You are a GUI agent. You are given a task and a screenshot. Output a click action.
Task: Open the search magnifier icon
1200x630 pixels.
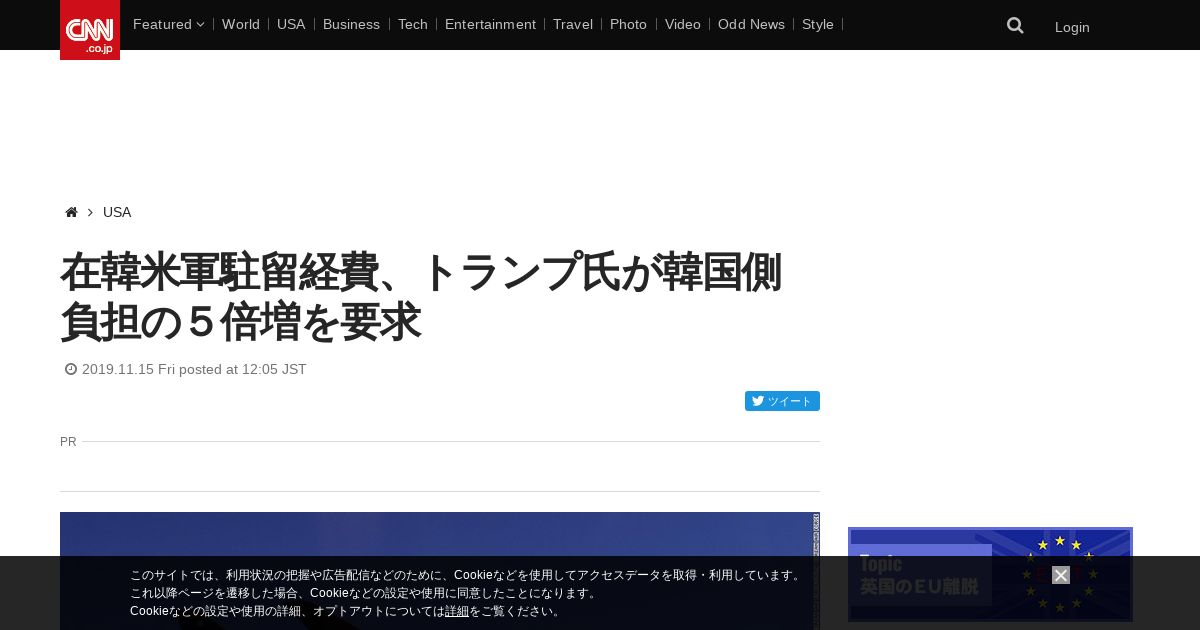point(1015,25)
